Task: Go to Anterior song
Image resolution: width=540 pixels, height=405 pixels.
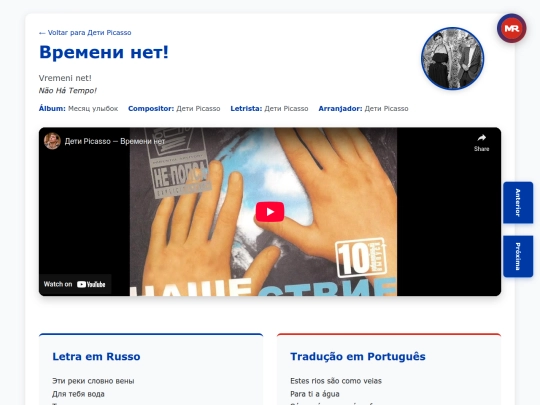Action: (x=518, y=202)
